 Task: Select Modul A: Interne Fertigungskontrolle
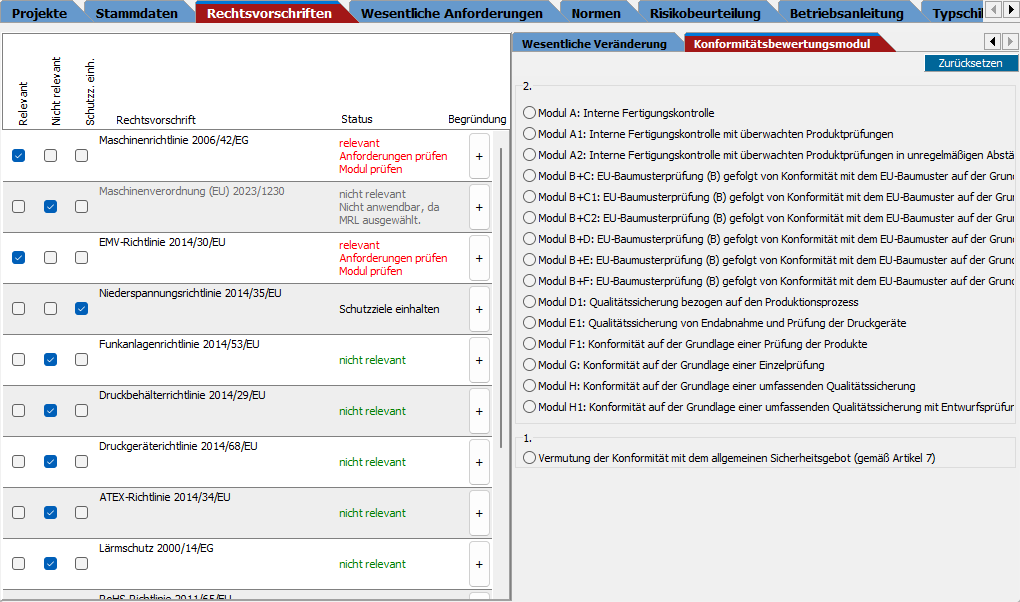click(x=530, y=113)
